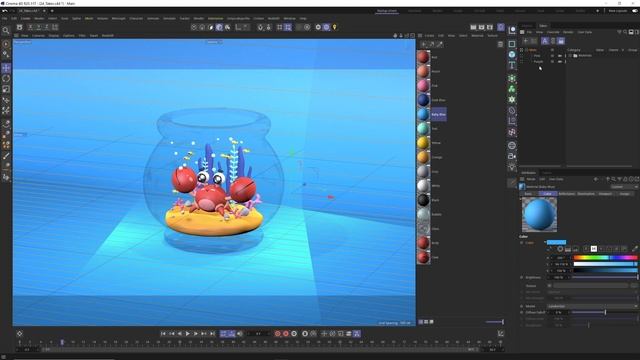Adjust the Brightness slider

click(605, 277)
